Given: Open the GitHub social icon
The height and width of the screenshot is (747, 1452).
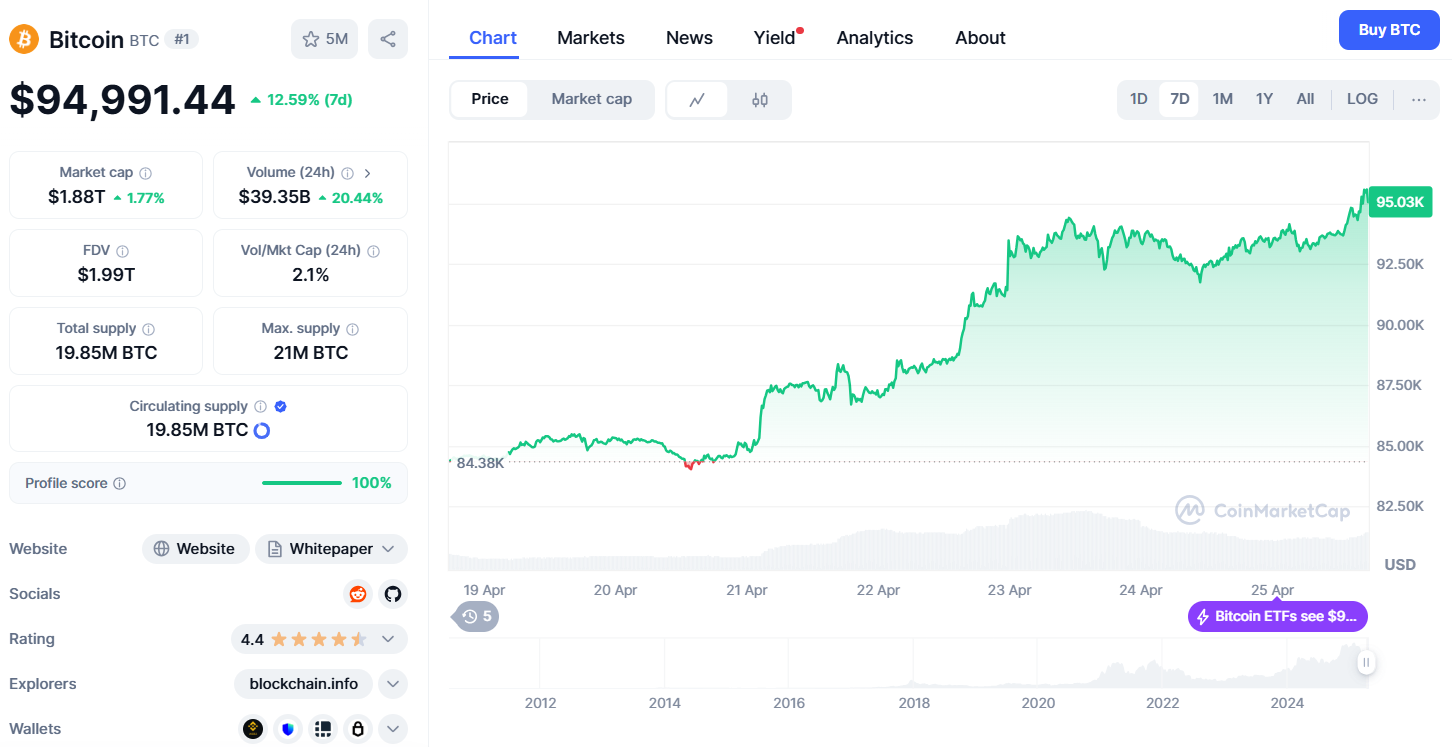Looking at the screenshot, I should 393,594.
